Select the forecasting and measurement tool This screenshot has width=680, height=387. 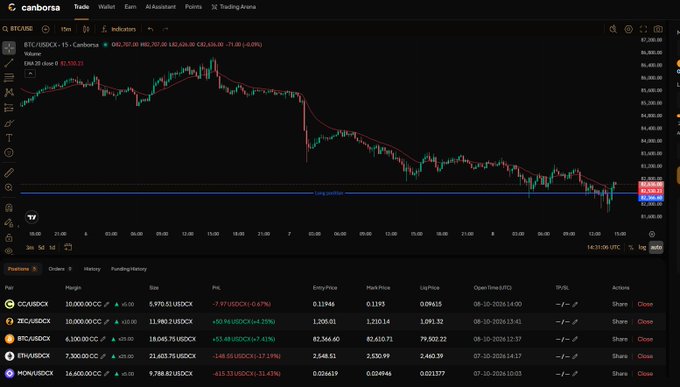pyautogui.click(x=9, y=108)
